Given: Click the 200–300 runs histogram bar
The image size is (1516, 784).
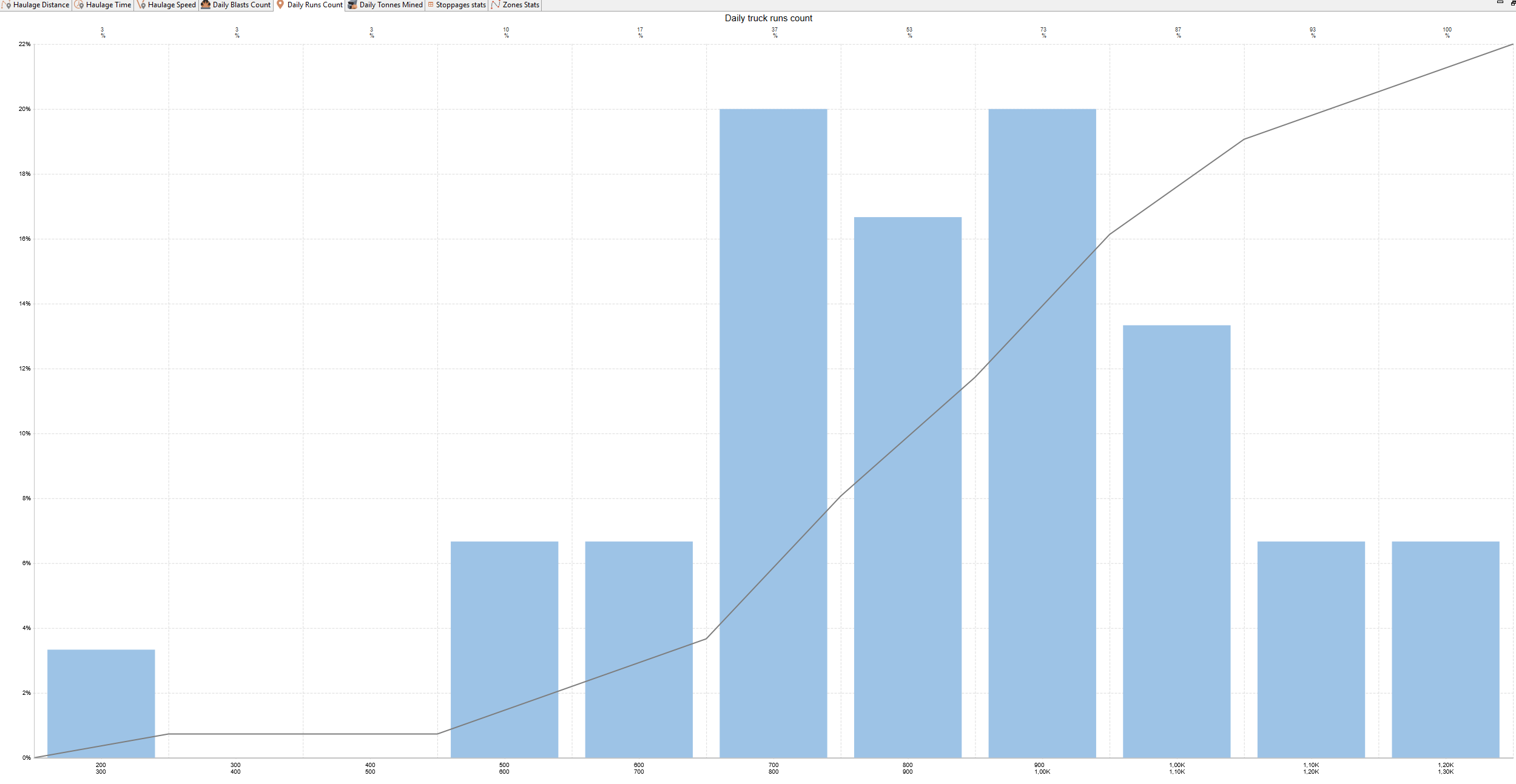Looking at the screenshot, I should pyautogui.click(x=101, y=703).
